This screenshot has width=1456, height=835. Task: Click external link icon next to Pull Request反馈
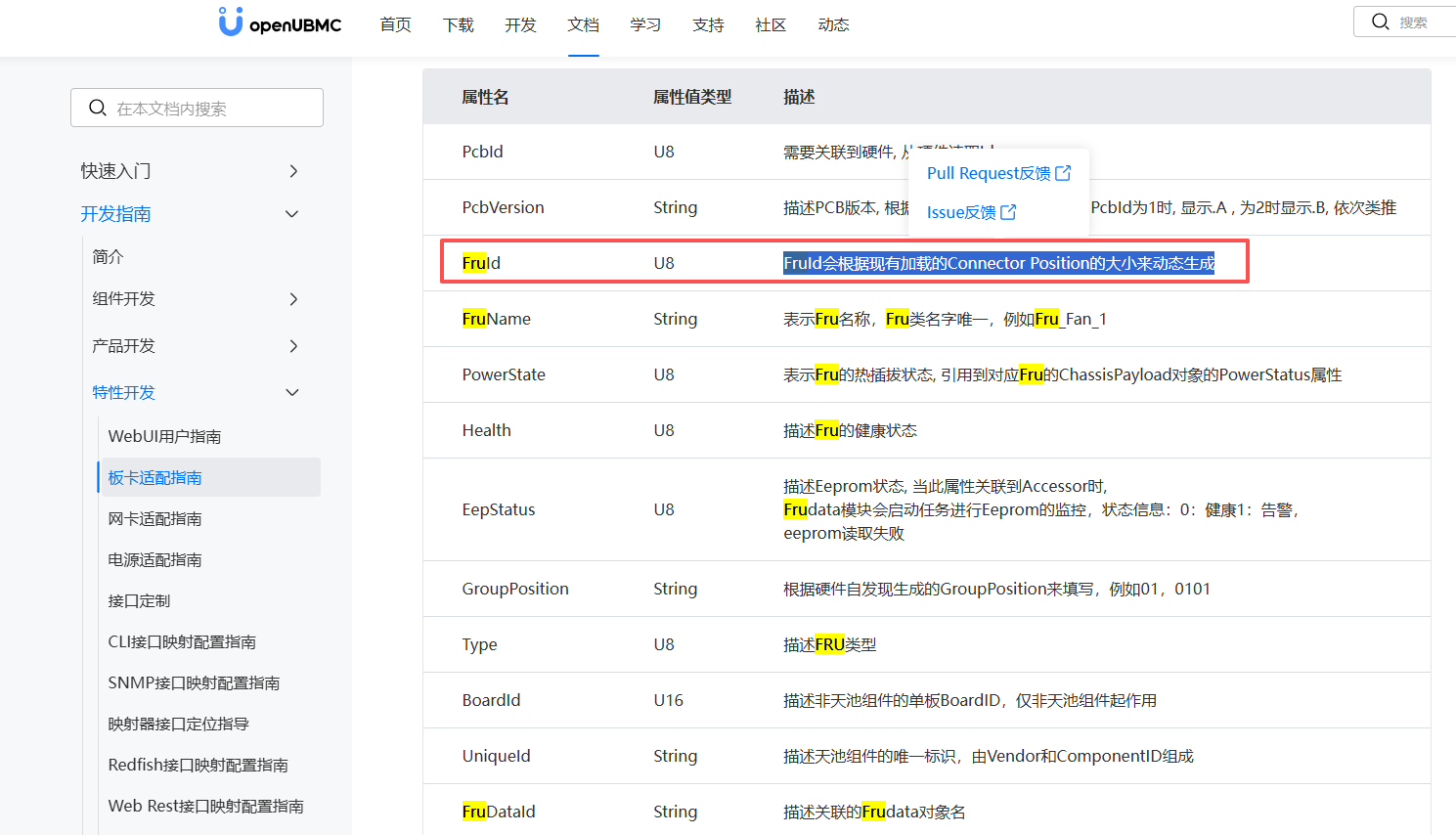pos(1063,173)
